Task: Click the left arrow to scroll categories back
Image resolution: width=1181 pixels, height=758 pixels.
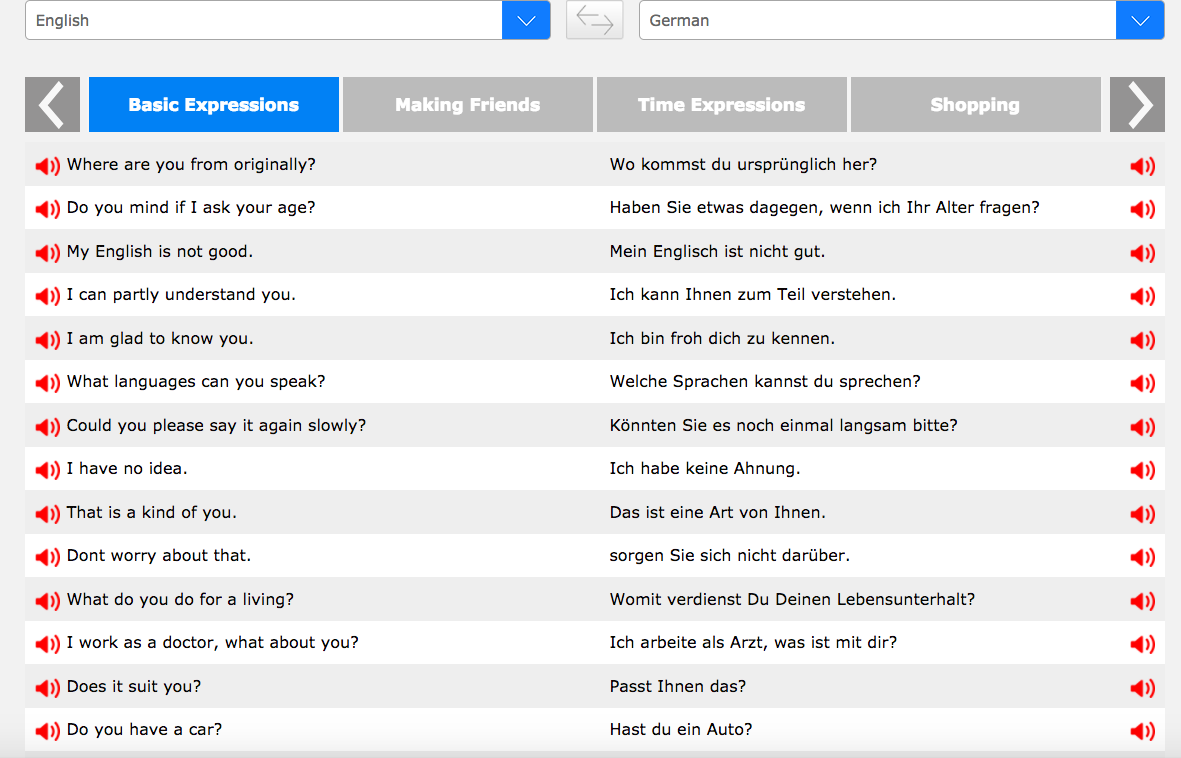Action: point(52,104)
